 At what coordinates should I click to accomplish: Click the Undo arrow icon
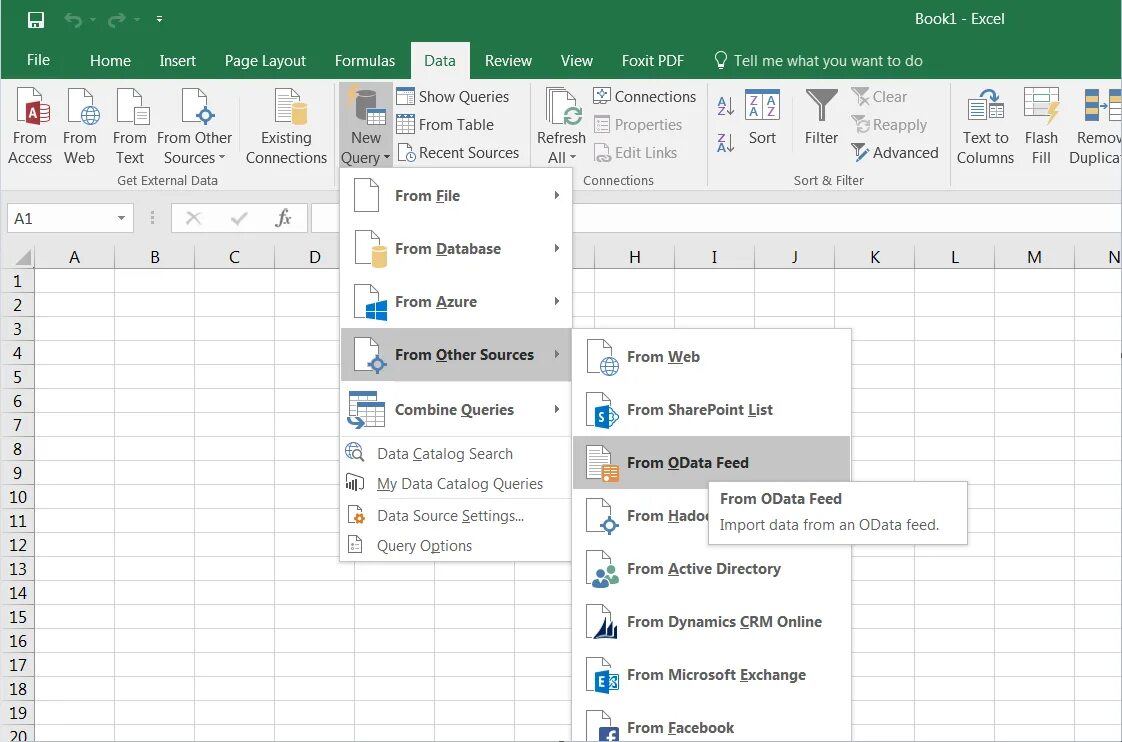(73, 19)
